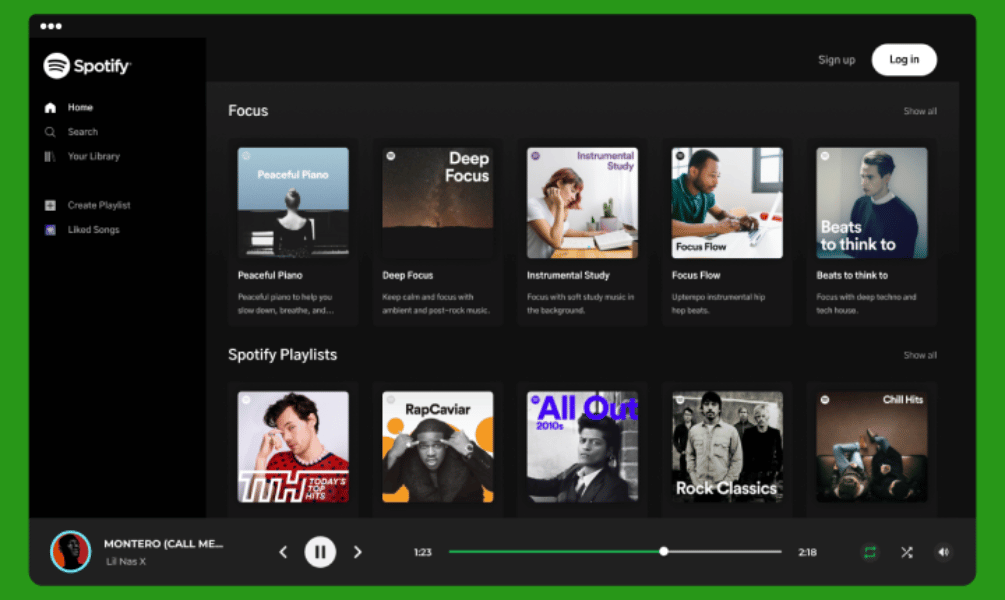Screen dimensions: 1005x600
Task: Mute the volume speaker icon
Action: [943, 552]
